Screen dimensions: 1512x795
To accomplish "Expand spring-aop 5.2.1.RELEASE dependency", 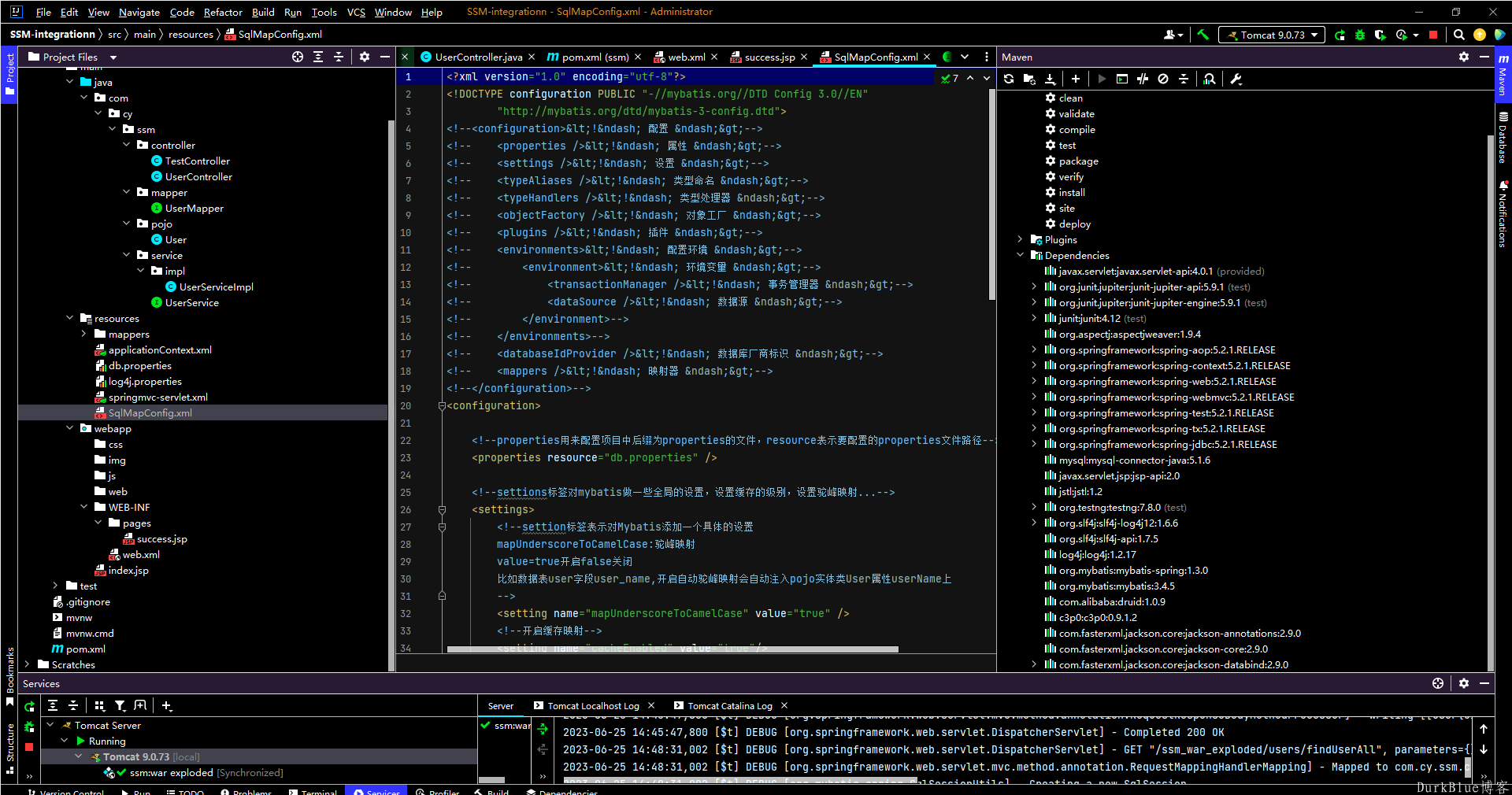I will tap(1035, 349).
